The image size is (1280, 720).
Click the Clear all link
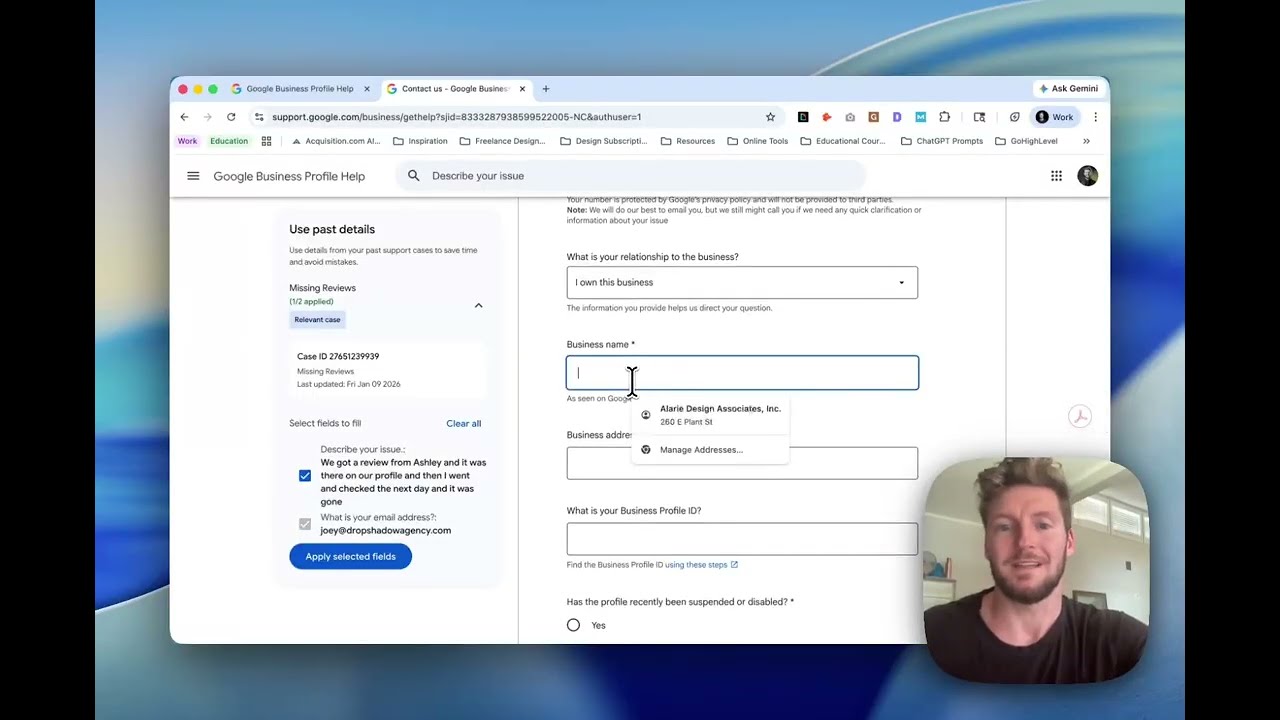pyautogui.click(x=463, y=424)
